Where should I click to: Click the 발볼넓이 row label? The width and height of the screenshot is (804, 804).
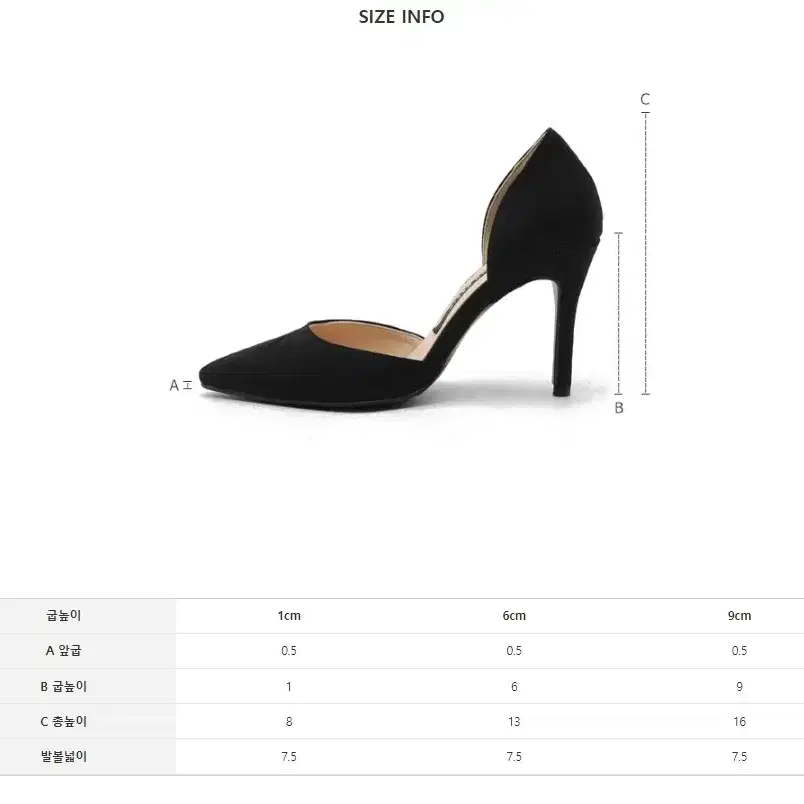64,756
